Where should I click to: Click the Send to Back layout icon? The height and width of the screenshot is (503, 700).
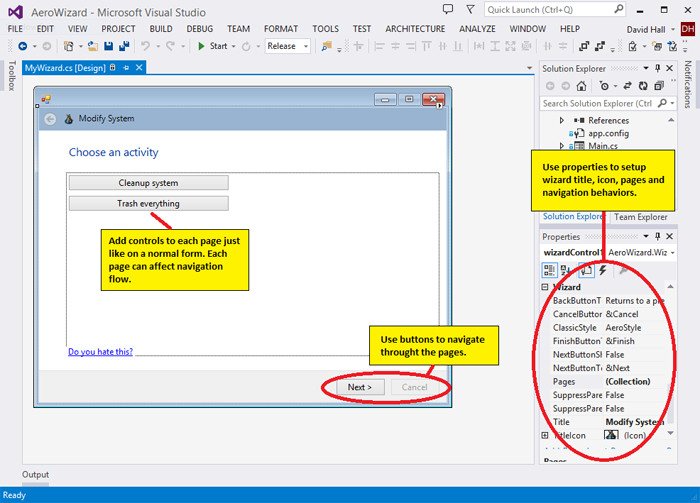pyautogui.click(x=600, y=46)
